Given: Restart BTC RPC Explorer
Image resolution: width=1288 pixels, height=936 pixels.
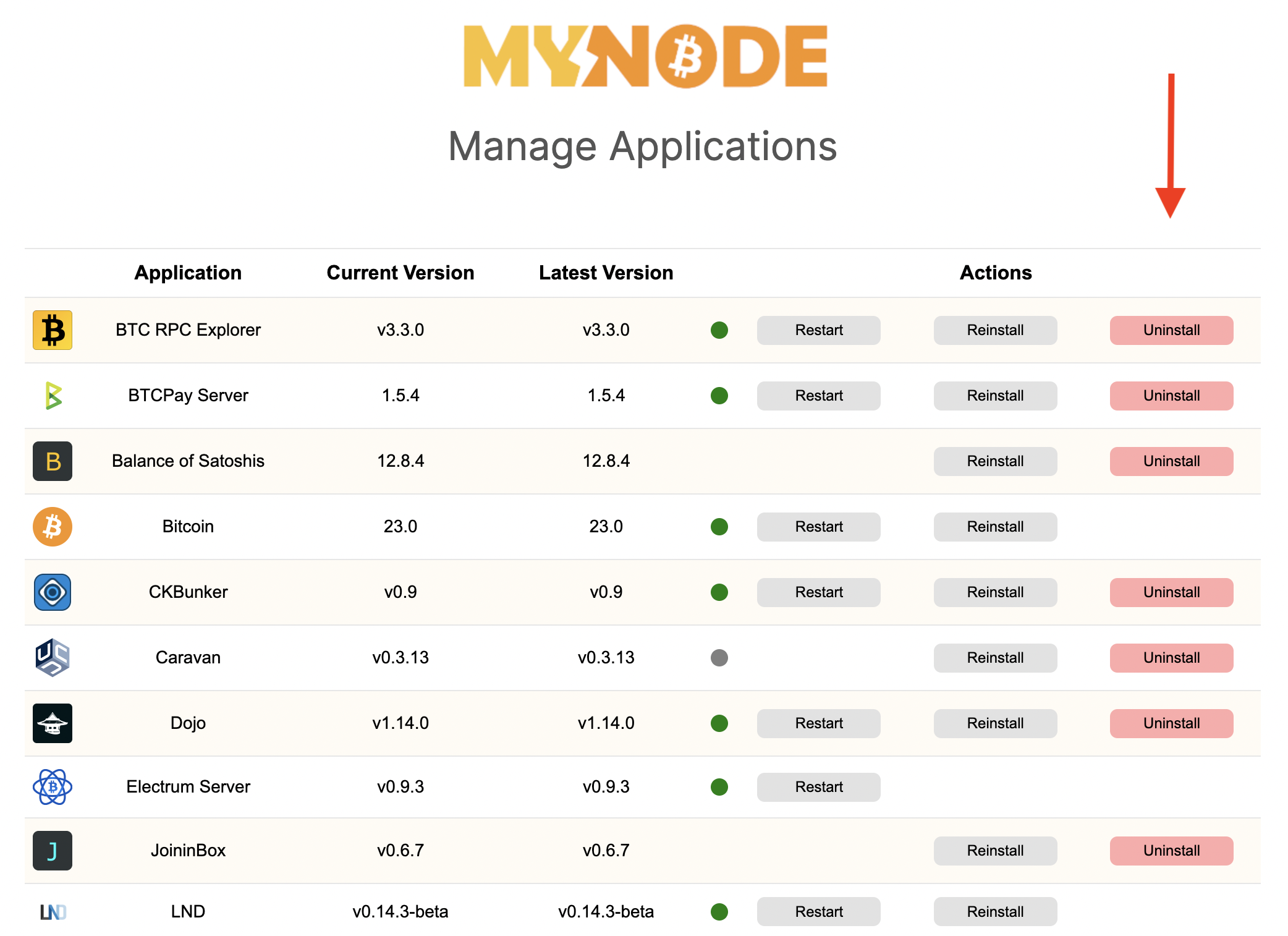Looking at the screenshot, I should tap(819, 330).
